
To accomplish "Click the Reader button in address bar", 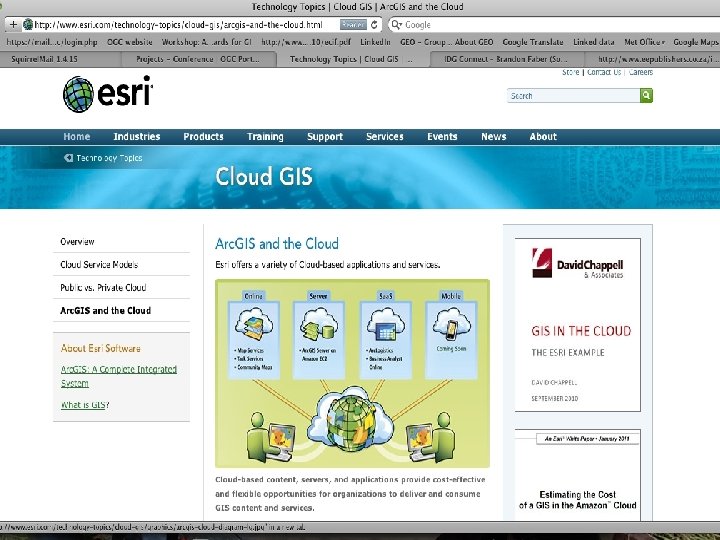I will coord(353,25).
